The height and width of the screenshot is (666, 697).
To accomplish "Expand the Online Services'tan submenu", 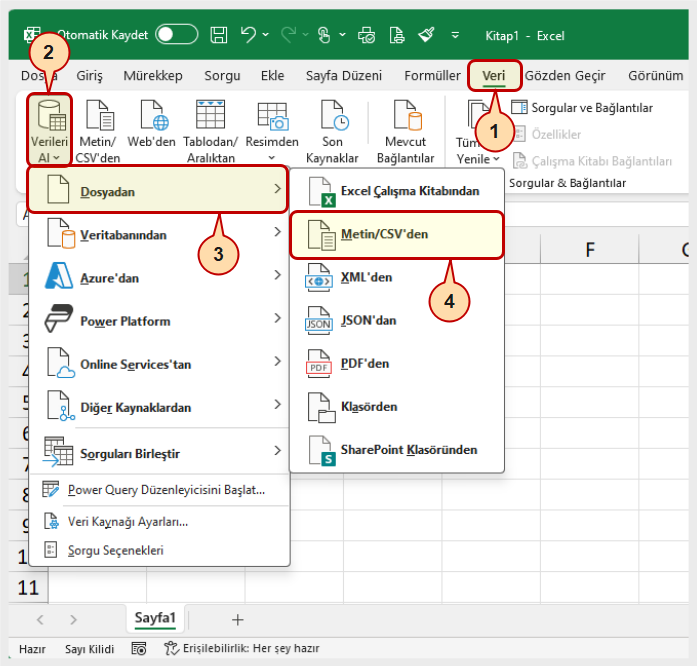I will (160, 363).
